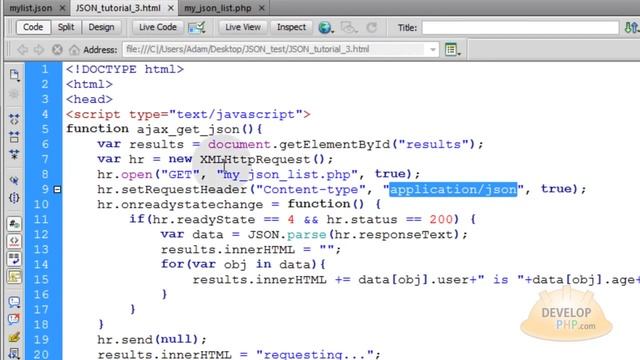Screen dimensions: 640x360
Task: Click the Open Documents icon in coding toolbar
Action: coord(14,75)
